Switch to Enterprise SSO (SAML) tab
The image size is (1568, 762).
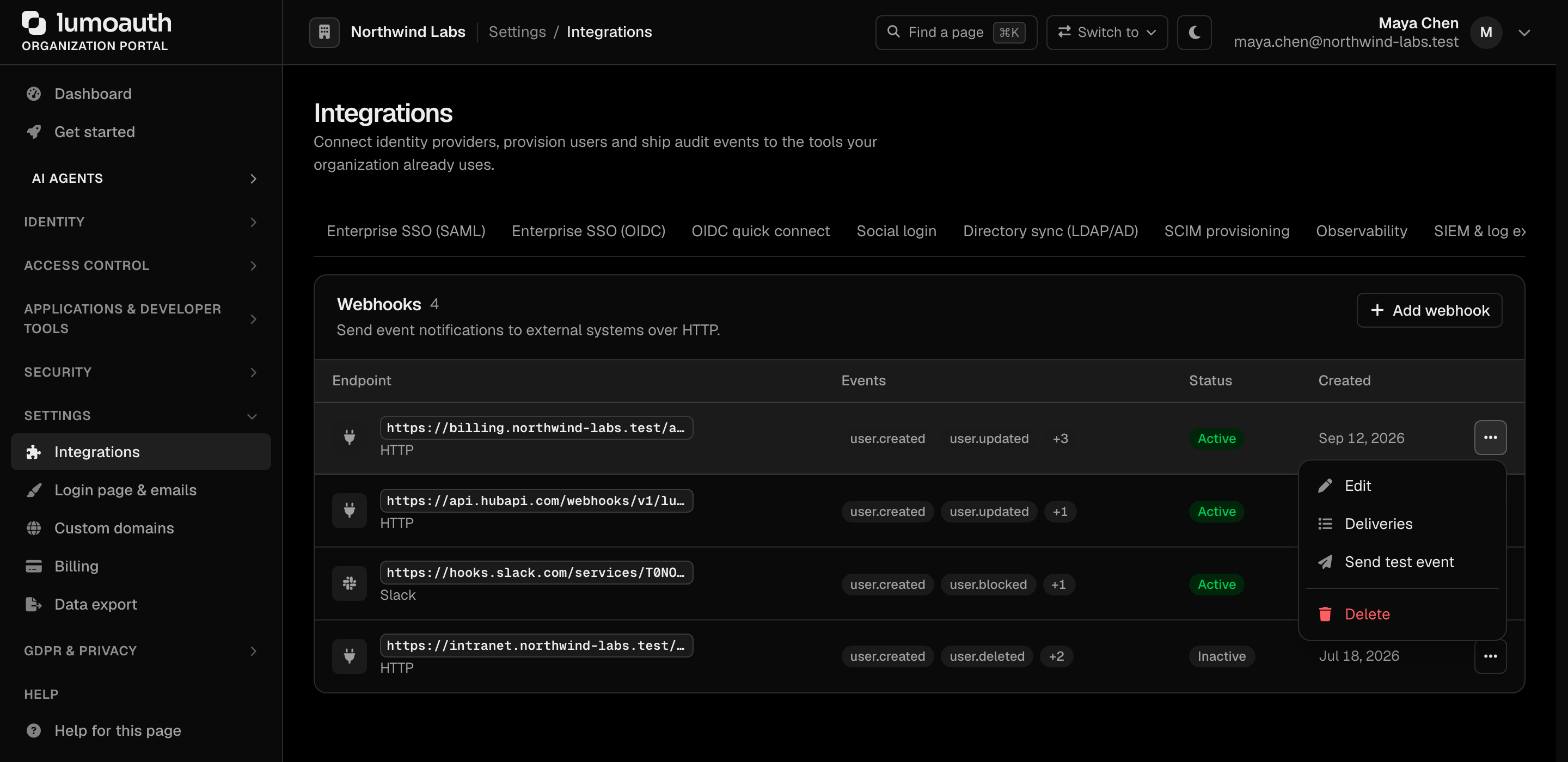(x=406, y=231)
